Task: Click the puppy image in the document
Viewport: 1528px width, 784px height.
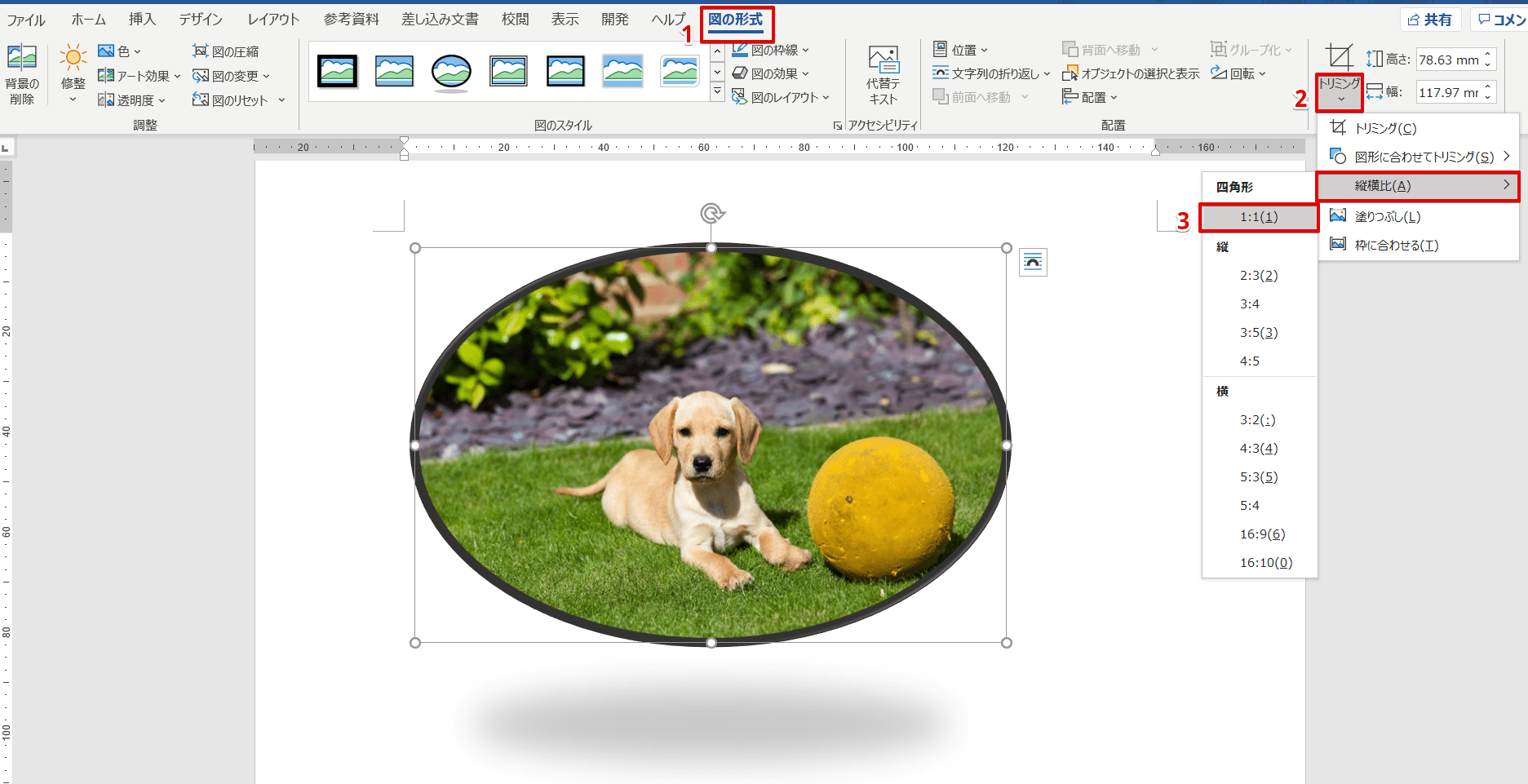Action: 711,445
